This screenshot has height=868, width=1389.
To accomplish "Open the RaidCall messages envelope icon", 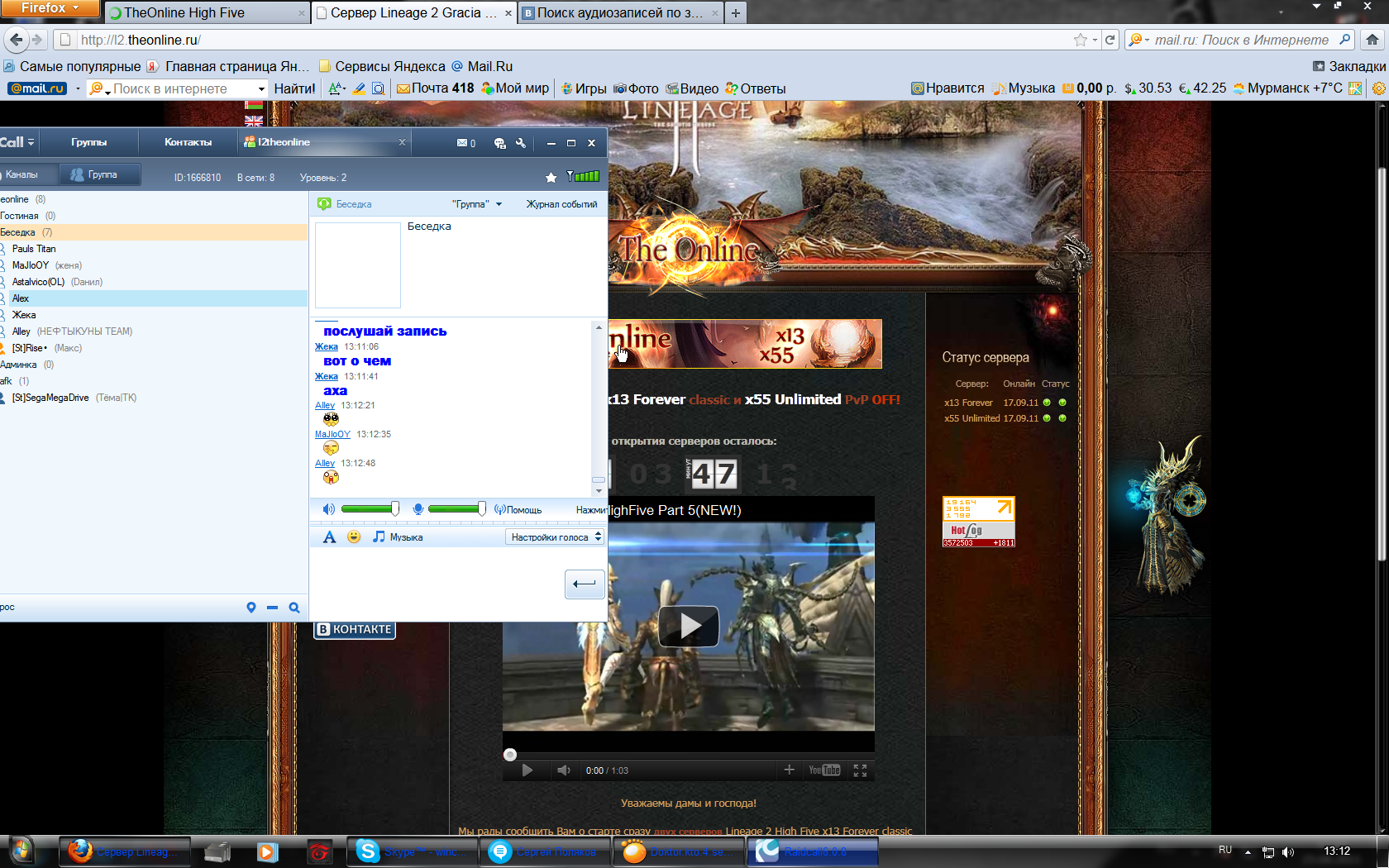I will (462, 143).
